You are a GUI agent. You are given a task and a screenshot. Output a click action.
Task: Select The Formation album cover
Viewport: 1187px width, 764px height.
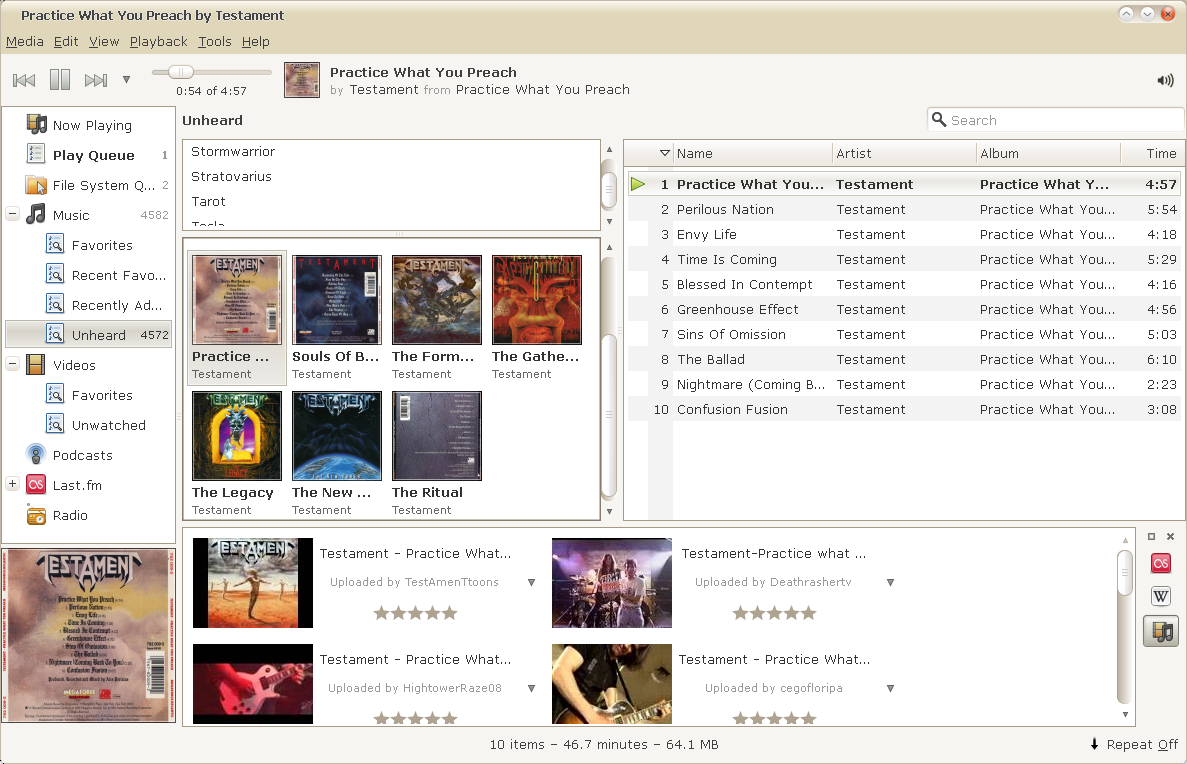pyautogui.click(x=437, y=300)
